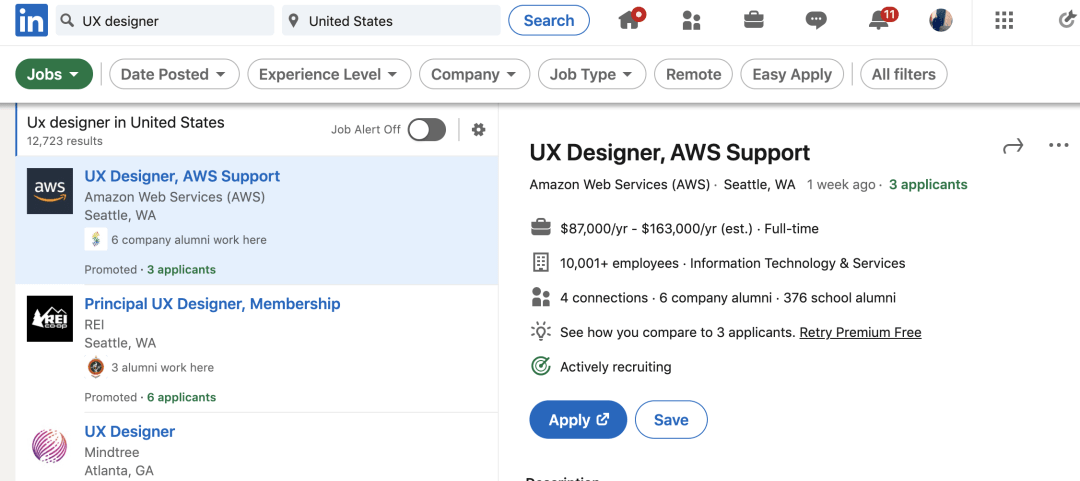This screenshot has height=481, width=1080.
Task: Open job alert settings gear
Action: [479, 130]
